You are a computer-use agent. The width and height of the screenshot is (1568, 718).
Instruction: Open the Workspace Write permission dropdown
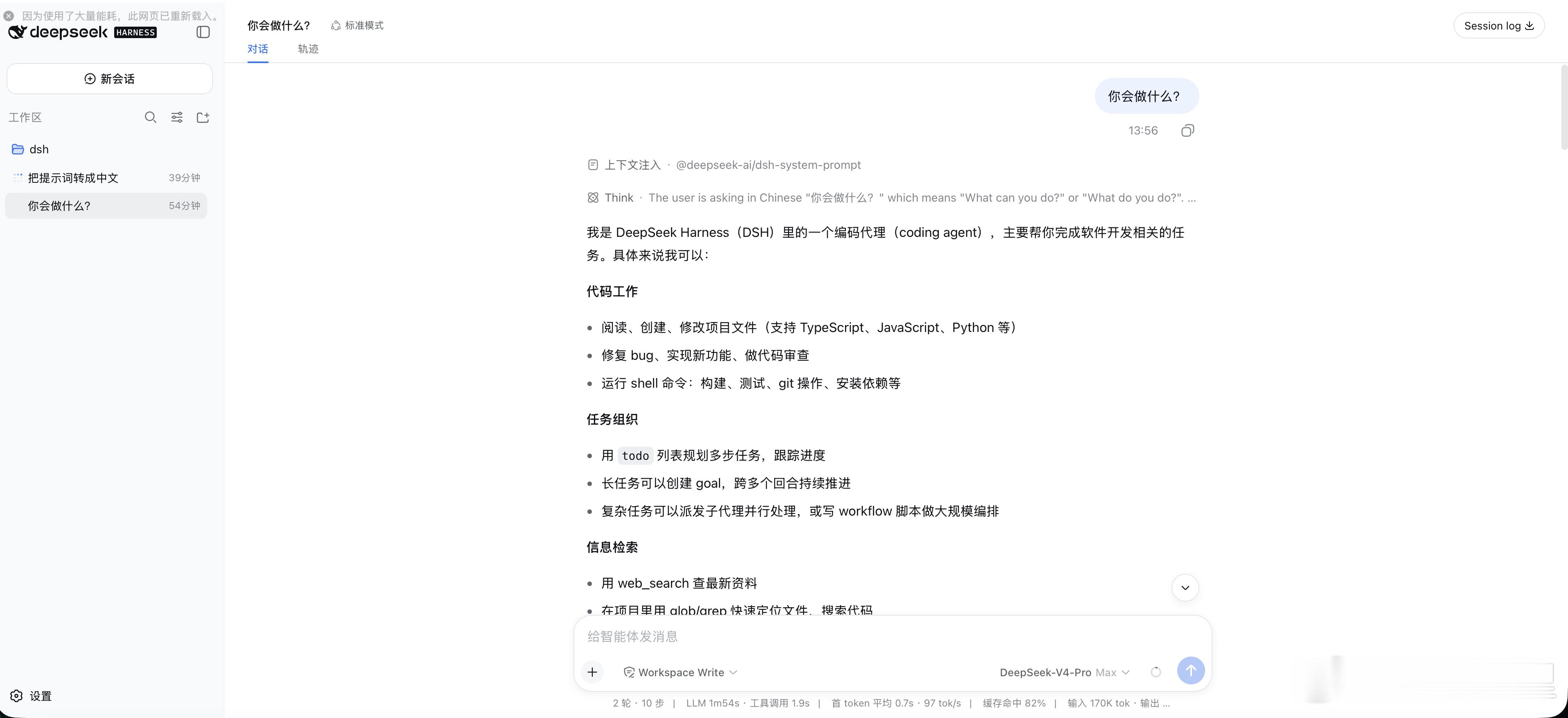680,673
